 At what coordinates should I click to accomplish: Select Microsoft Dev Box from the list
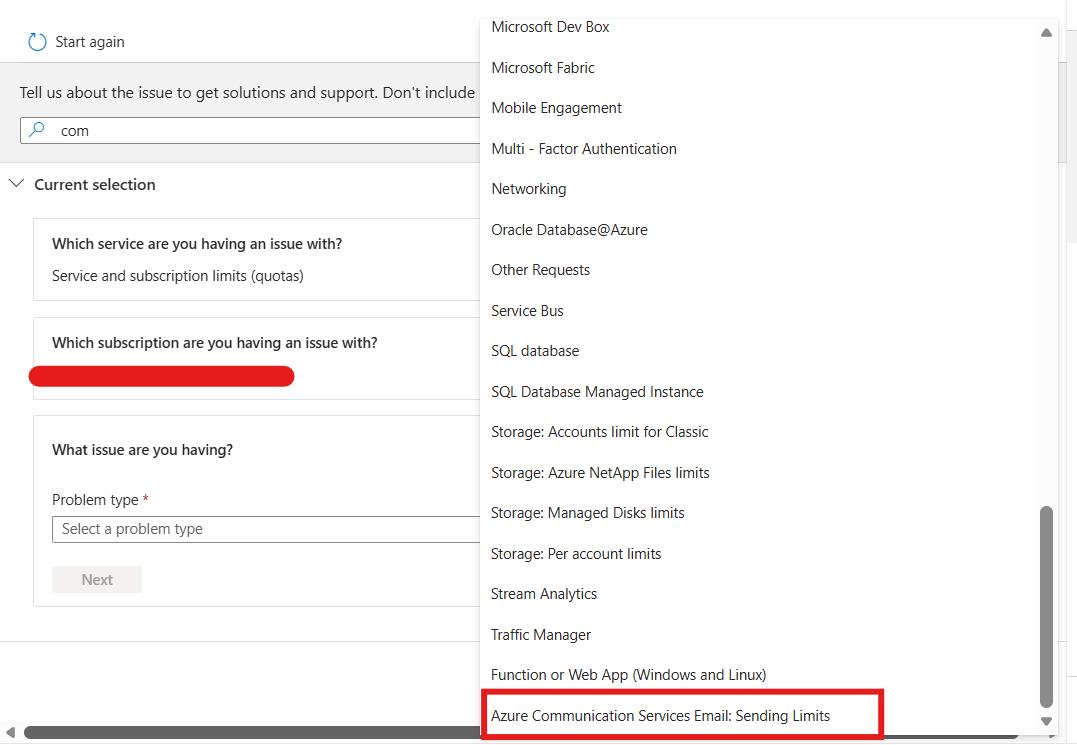pos(550,27)
